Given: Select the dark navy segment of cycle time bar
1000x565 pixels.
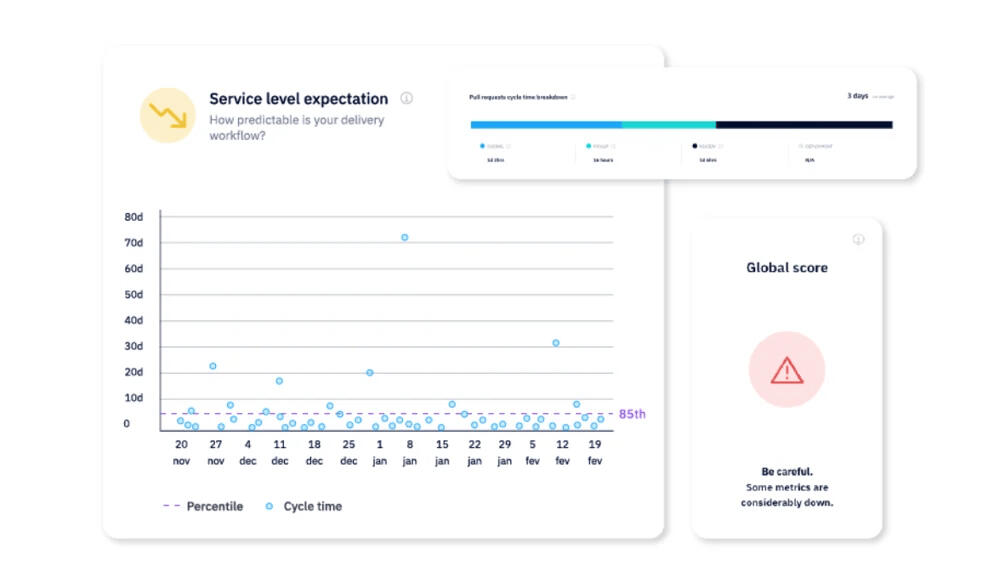Looking at the screenshot, I should pyautogui.click(x=803, y=125).
